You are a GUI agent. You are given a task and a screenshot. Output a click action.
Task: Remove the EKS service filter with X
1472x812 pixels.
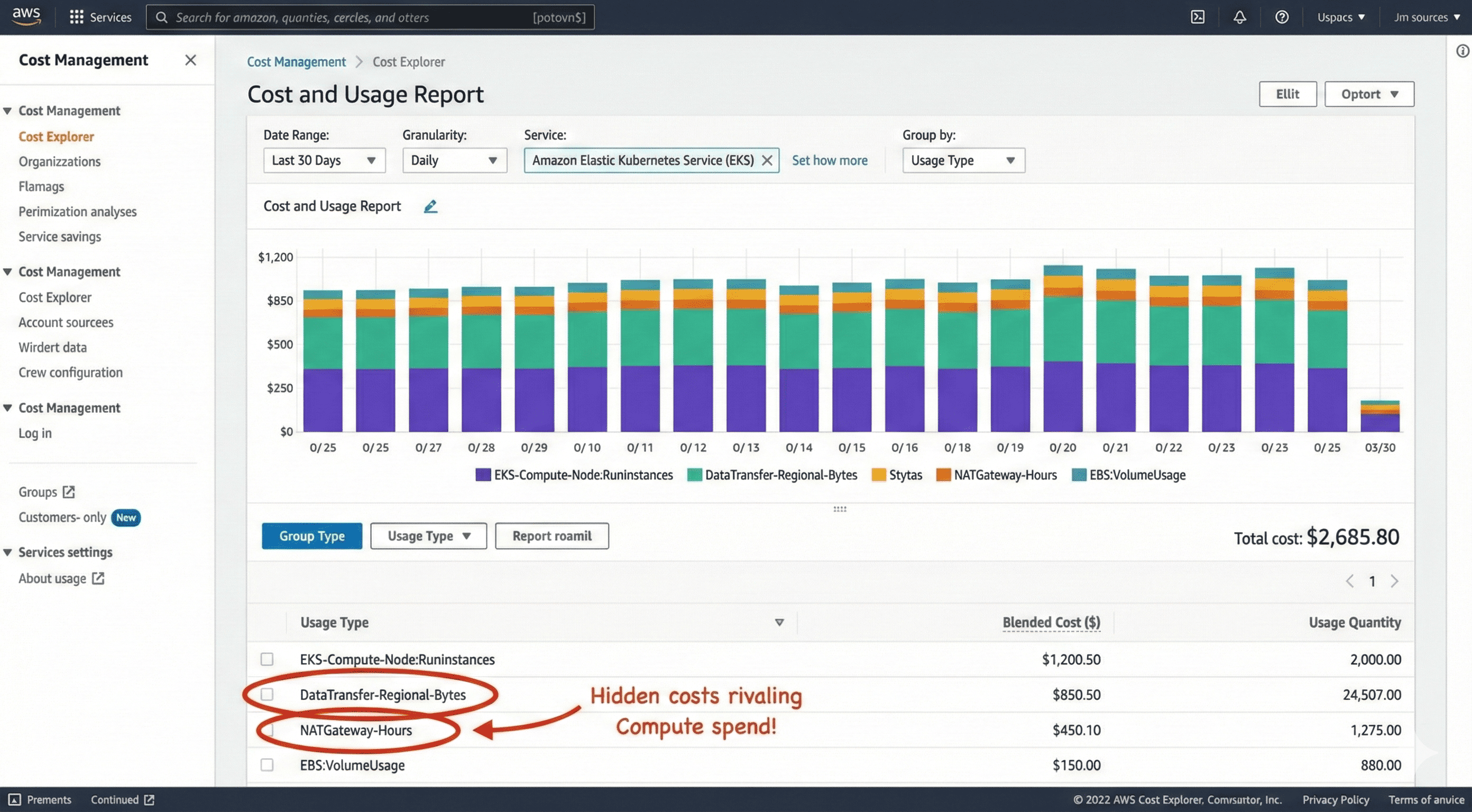pyautogui.click(x=767, y=161)
